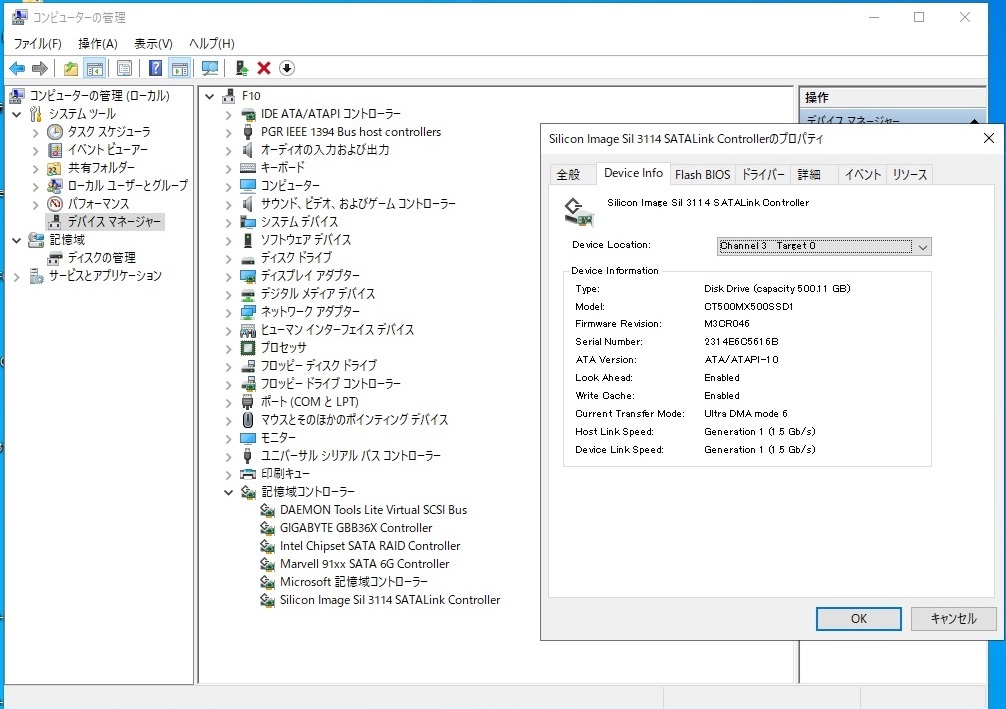1006x709 pixels.
Task: Click Ultra DMA mode 6 value
Action: click(746, 414)
